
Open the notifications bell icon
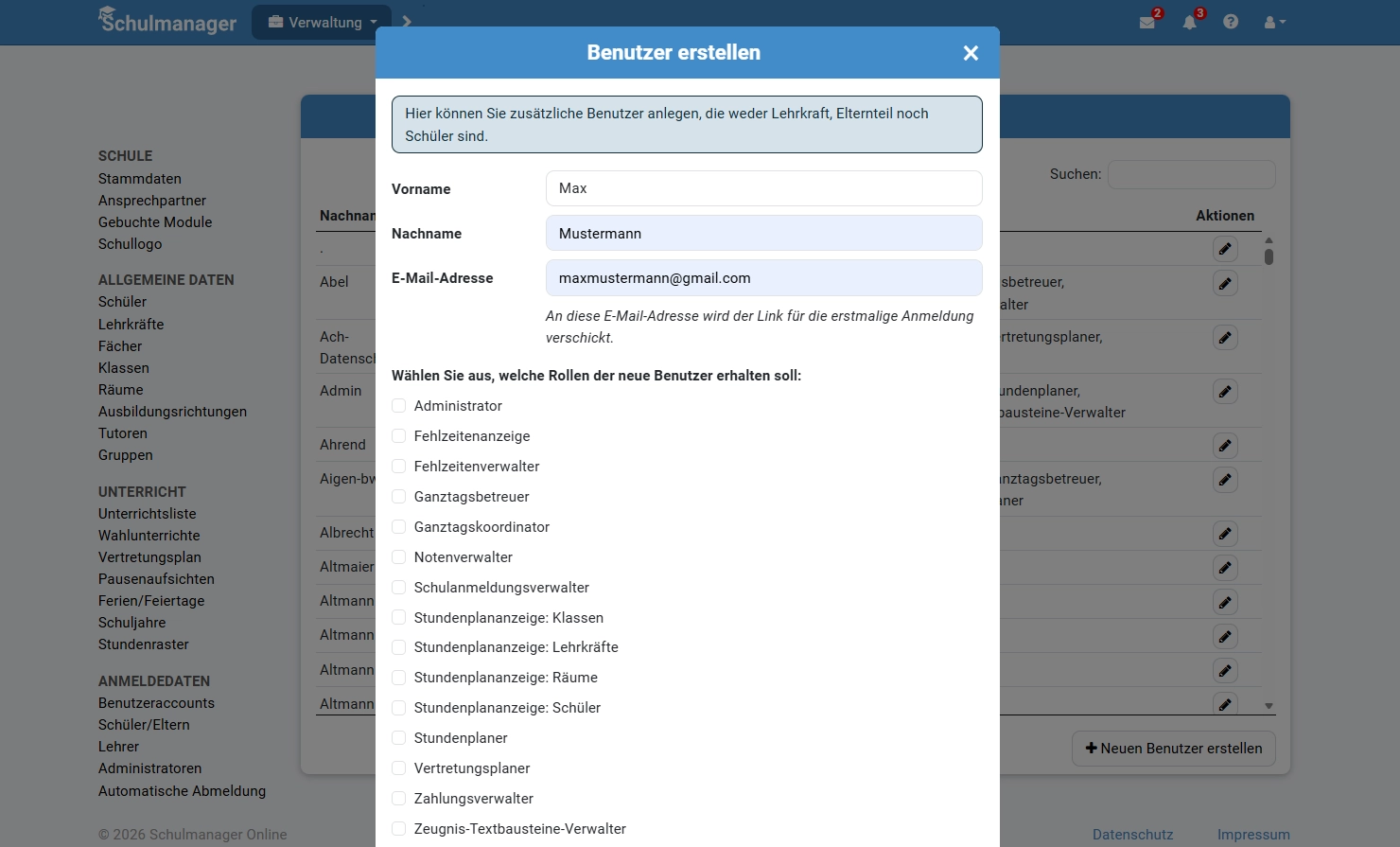1190,22
